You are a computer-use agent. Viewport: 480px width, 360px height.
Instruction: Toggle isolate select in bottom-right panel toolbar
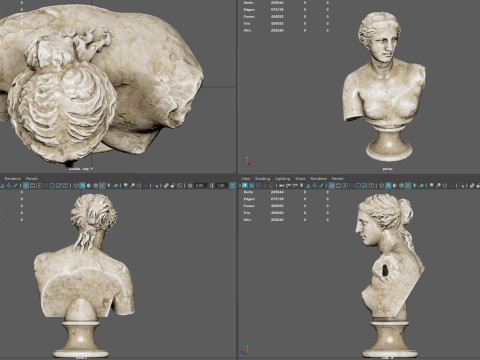point(463,185)
